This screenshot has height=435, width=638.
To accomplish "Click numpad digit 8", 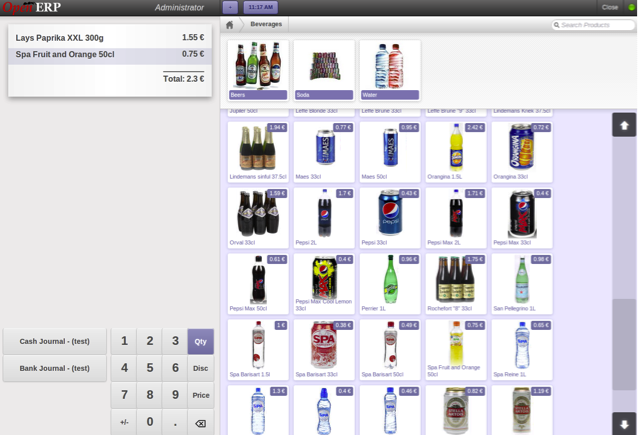I will pyautogui.click(x=150, y=395).
